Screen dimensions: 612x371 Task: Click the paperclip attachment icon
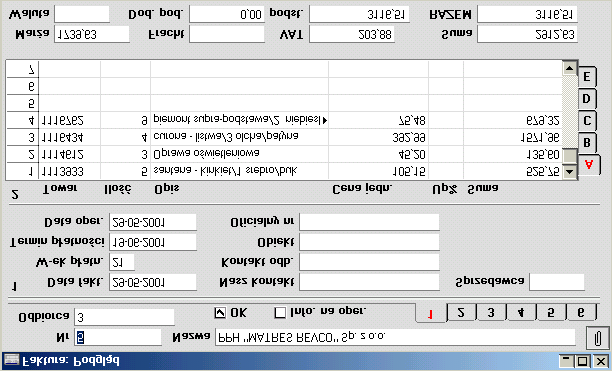(597, 338)
